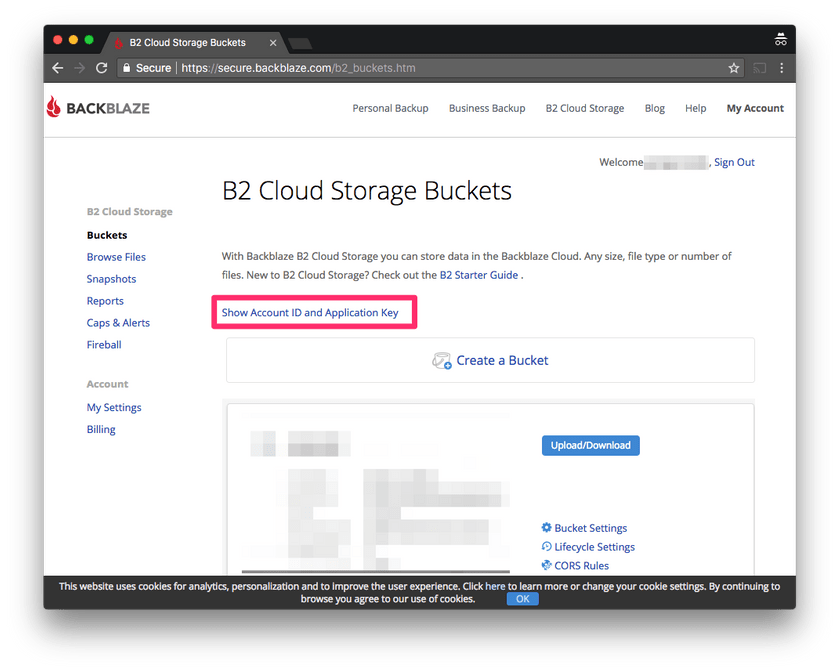Go to the Blog page
The height and width of the screenshot is (672, 840).
click(x=655, y=108)
